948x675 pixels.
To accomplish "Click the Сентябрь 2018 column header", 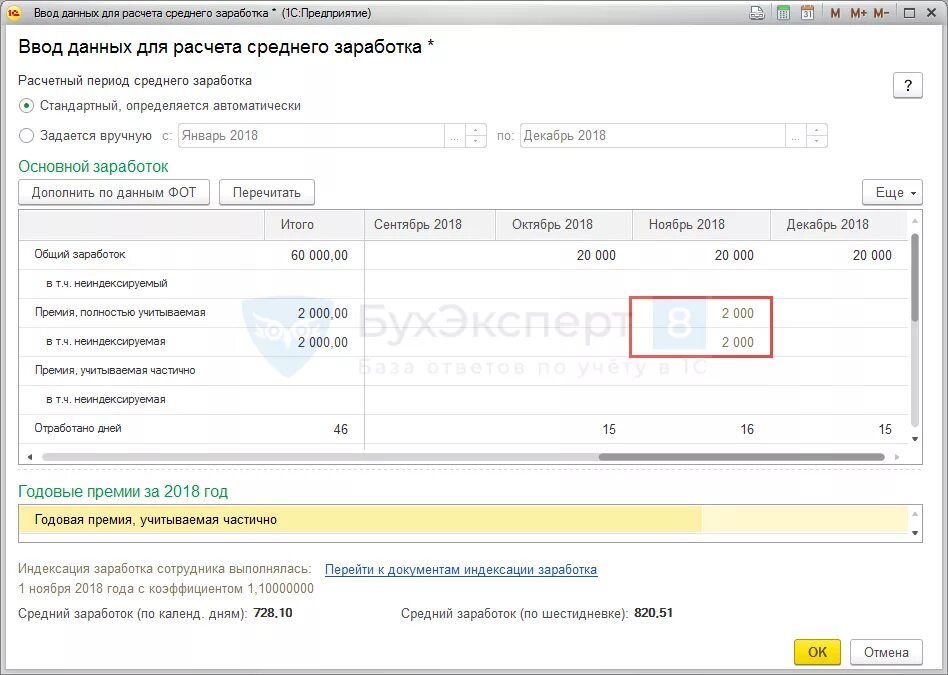I will point(430,224).
